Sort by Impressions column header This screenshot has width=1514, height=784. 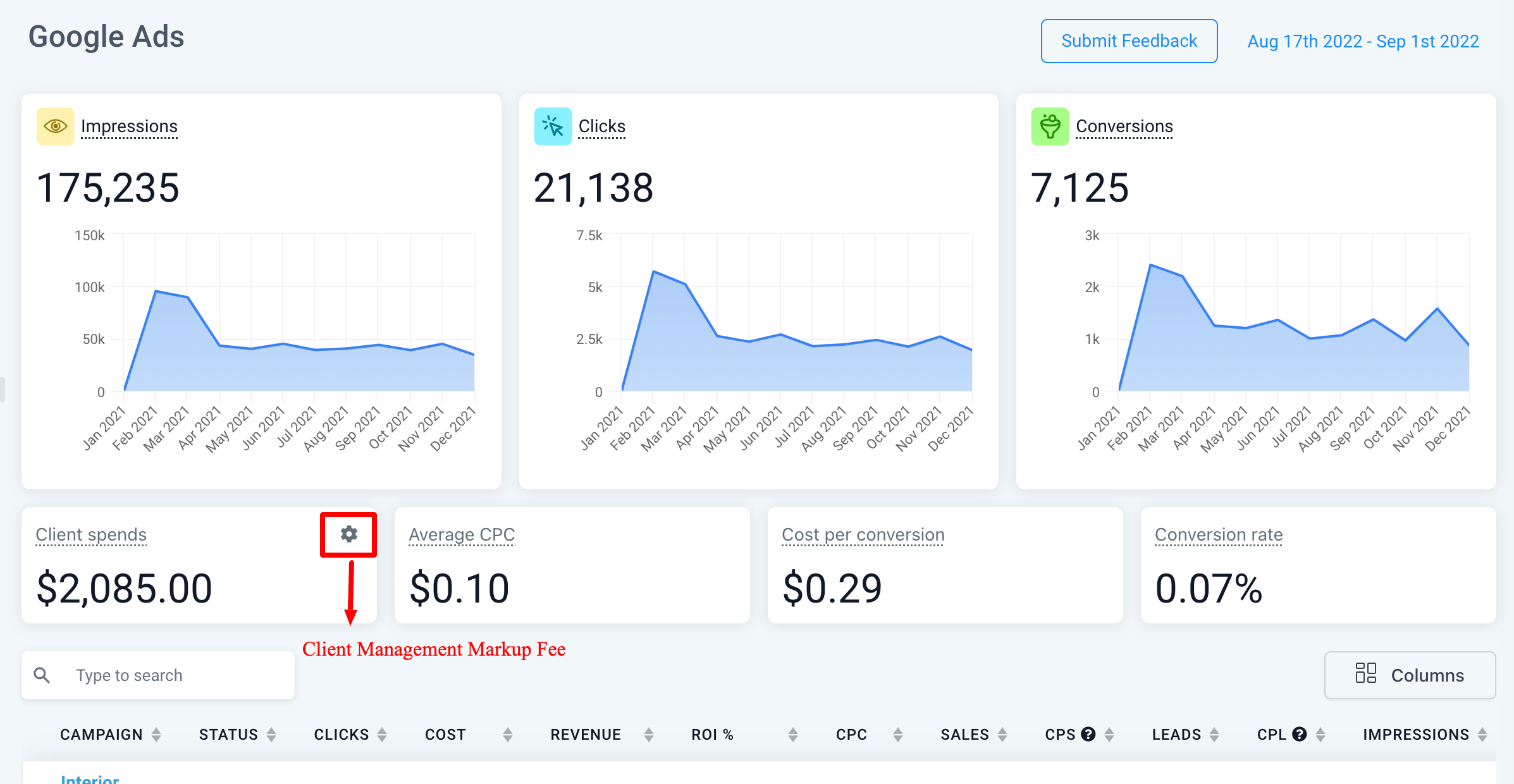(x=1415, y=735)
